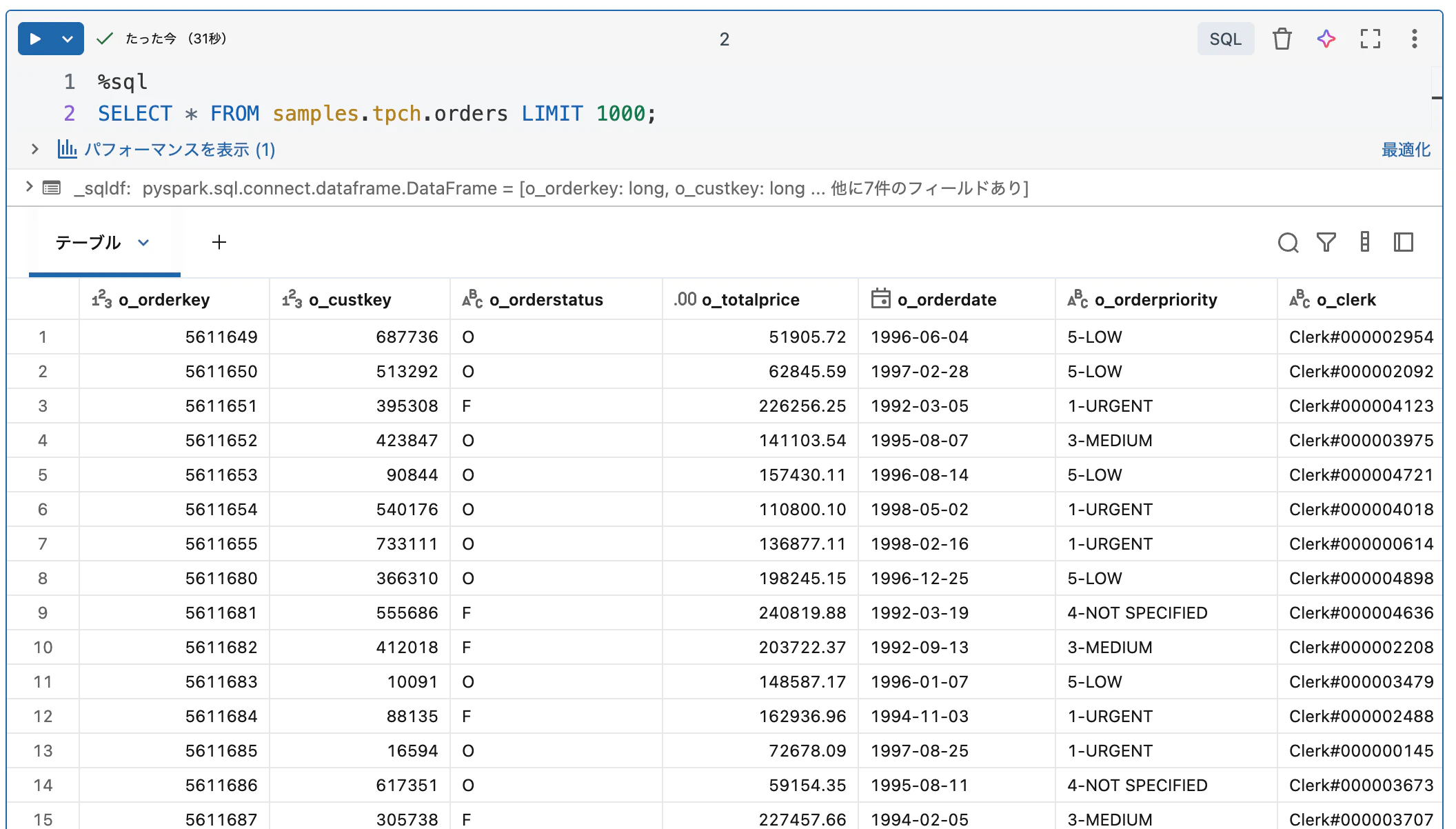
Task: Select the 540176 custkey cell
Action: pos(359,510)
